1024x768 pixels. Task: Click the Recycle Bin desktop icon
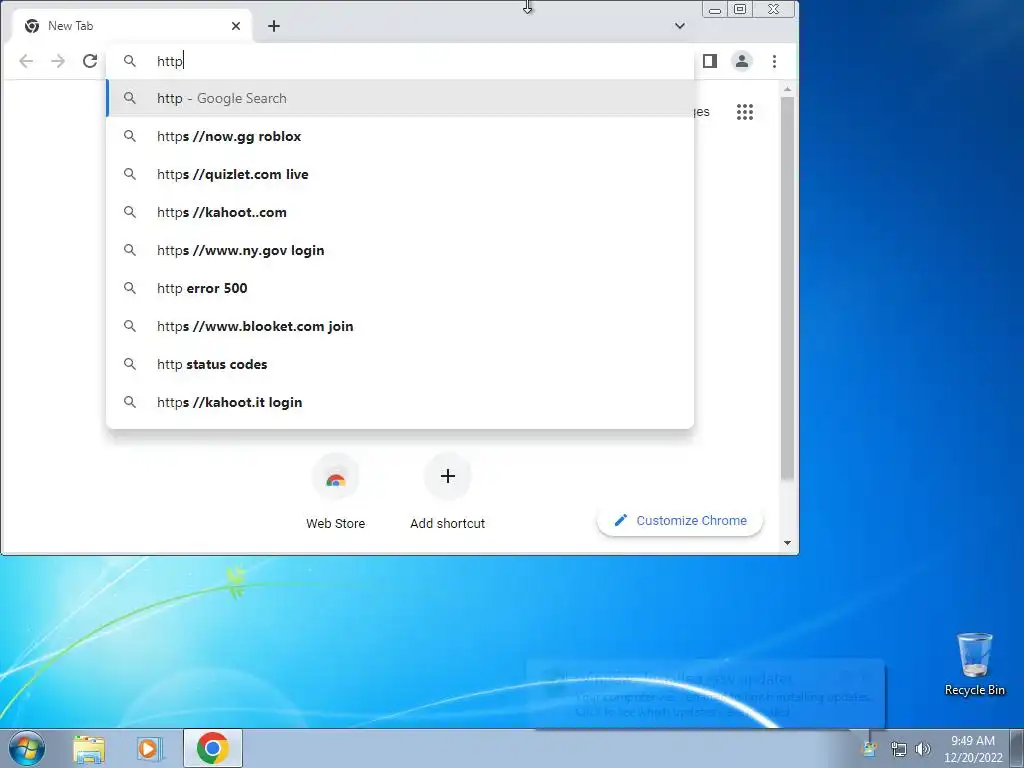pyautogui.click(x=974, y=664)
